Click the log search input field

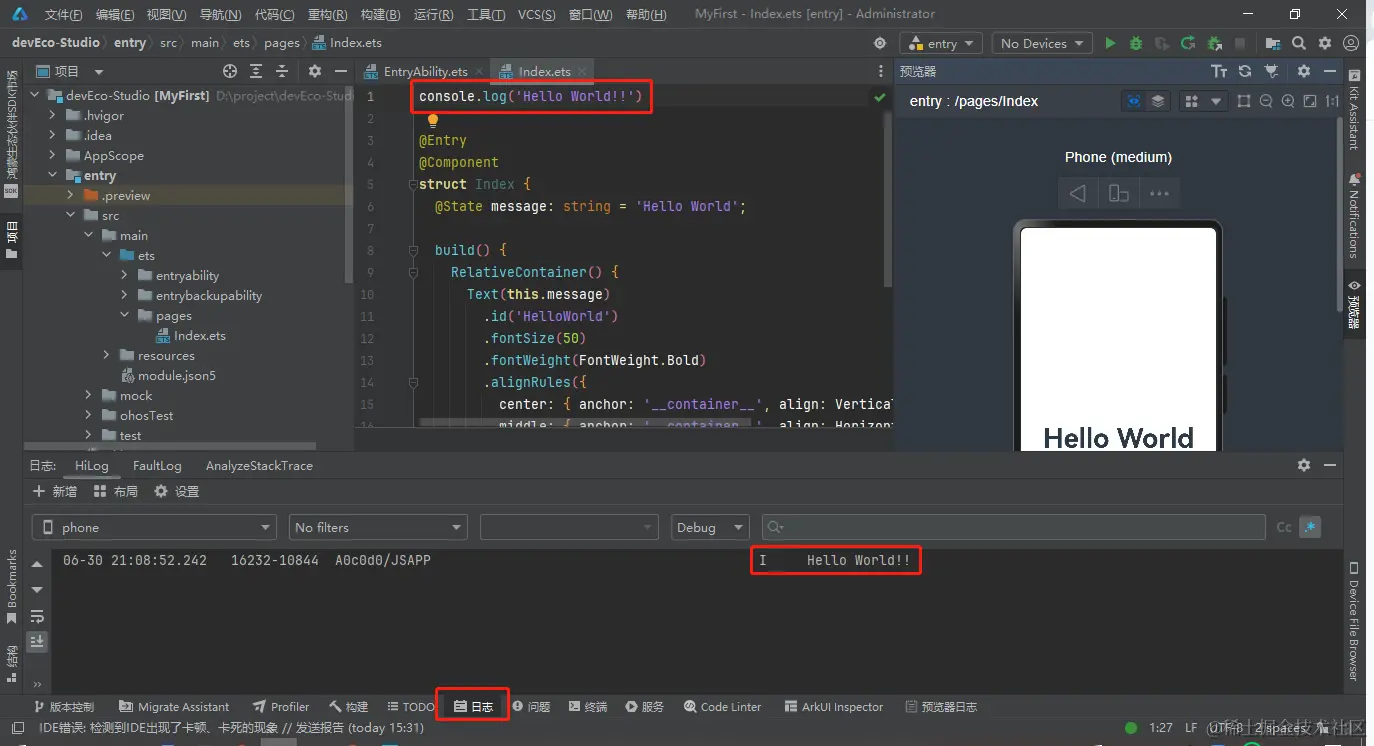pyautogui.click(x=1013, y=527)
